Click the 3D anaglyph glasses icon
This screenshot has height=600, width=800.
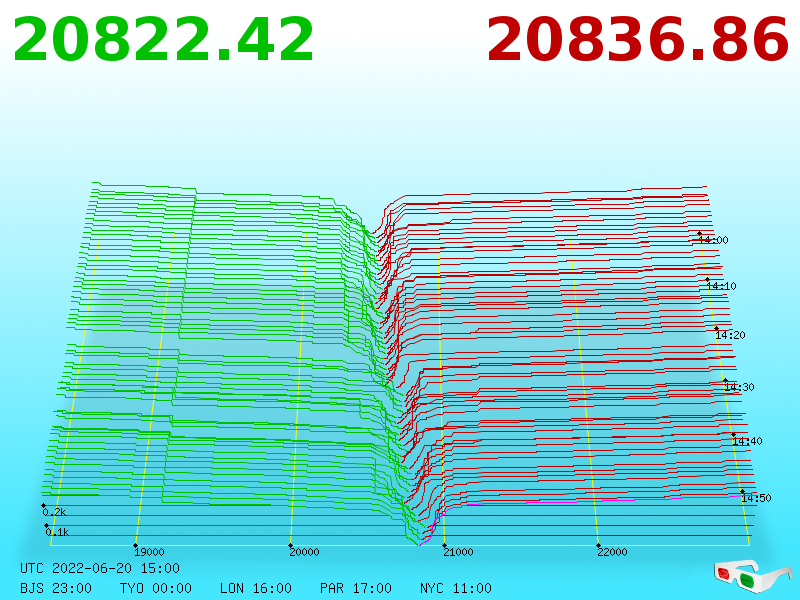tap(752, 576)
